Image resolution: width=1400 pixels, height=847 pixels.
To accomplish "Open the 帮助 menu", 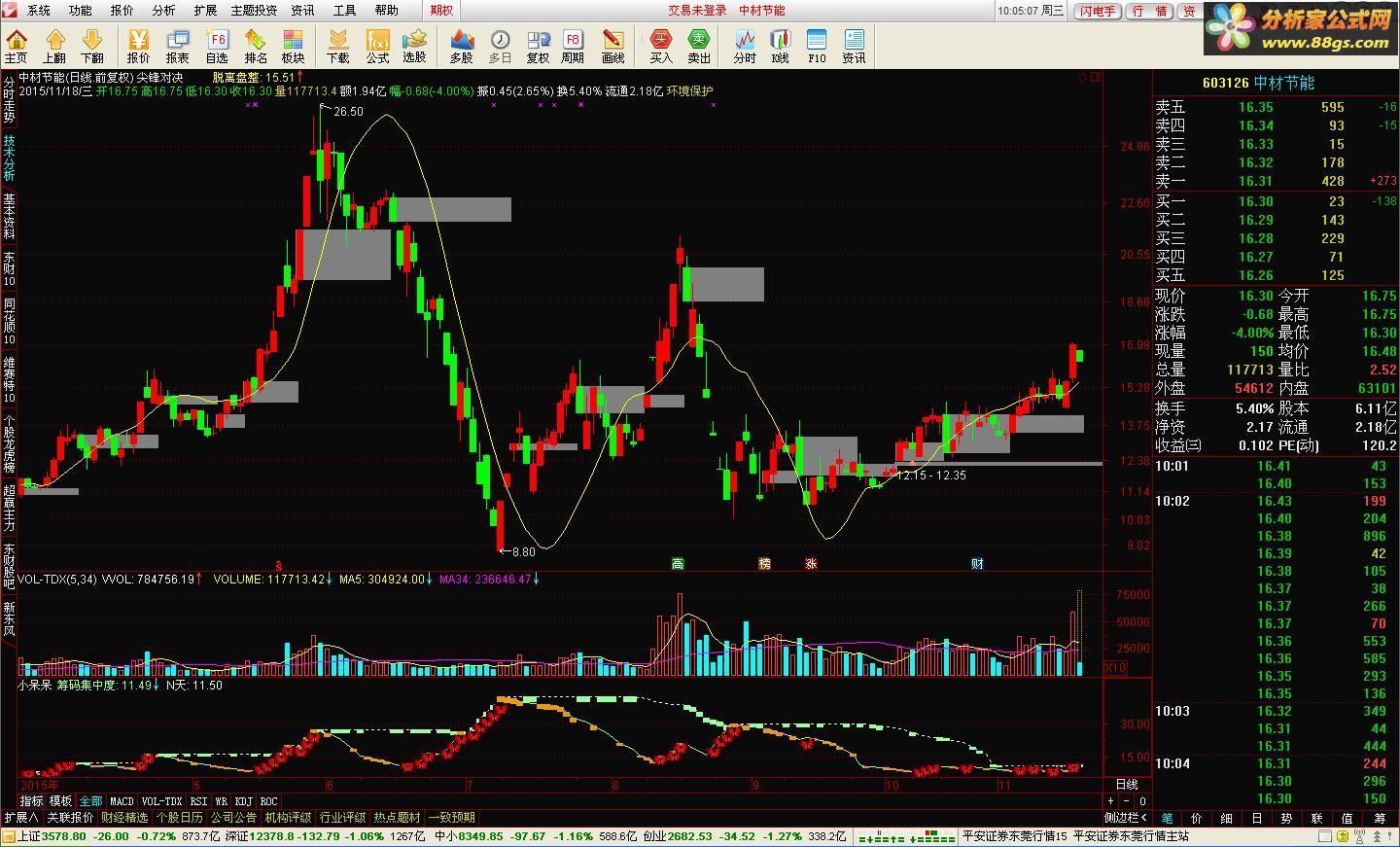I will (x=386, y=11).
